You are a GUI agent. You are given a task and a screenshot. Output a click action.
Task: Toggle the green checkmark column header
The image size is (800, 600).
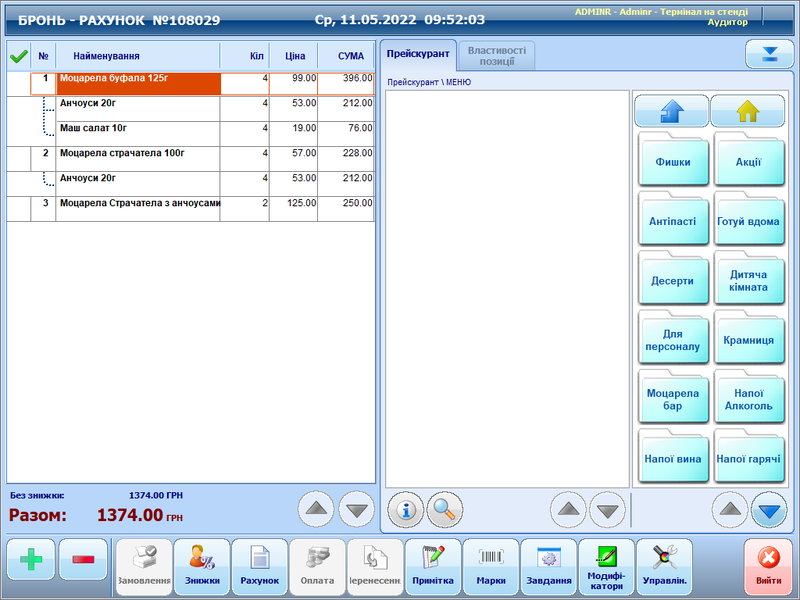[18, 56]
